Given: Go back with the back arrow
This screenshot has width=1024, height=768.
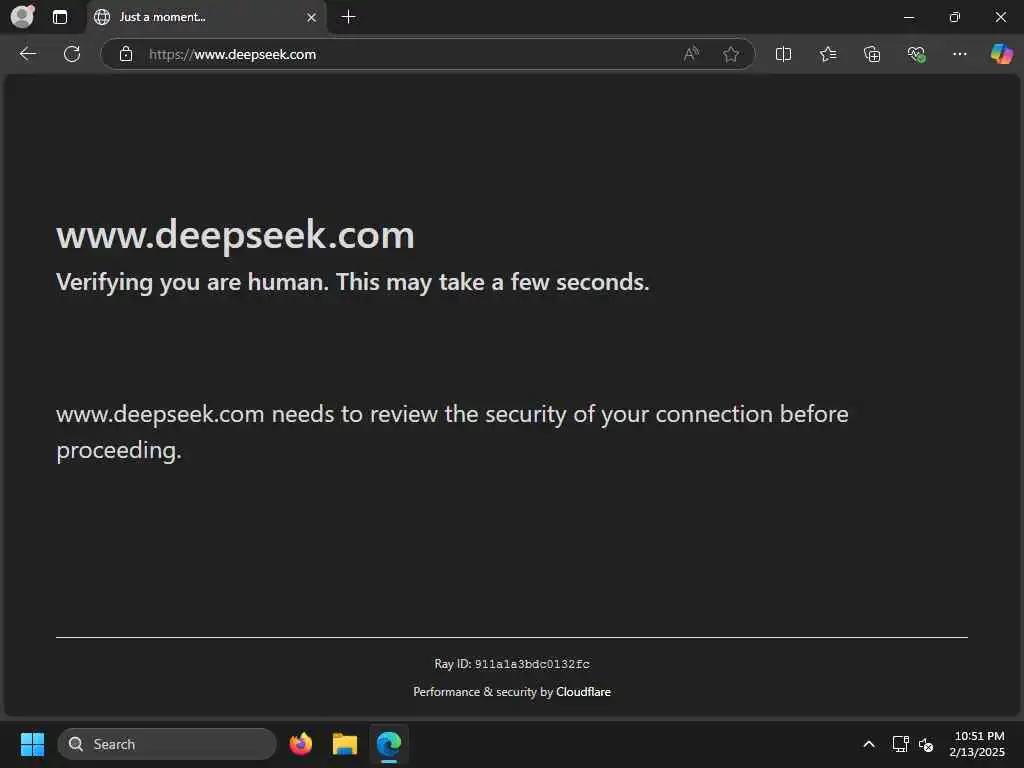Looking at the screenshot, I should (27, 54).
